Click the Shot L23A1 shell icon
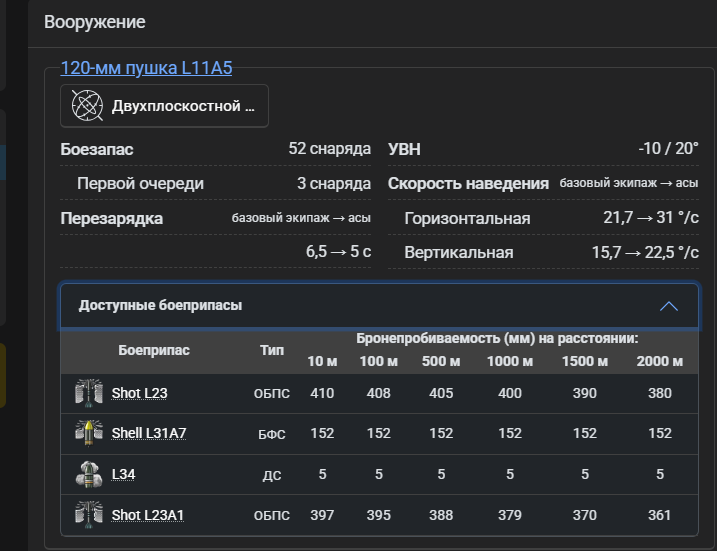 pos(89,514)
